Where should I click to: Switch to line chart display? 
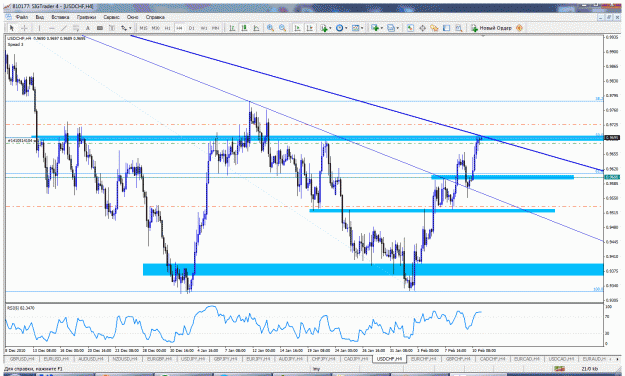point(256,28)
